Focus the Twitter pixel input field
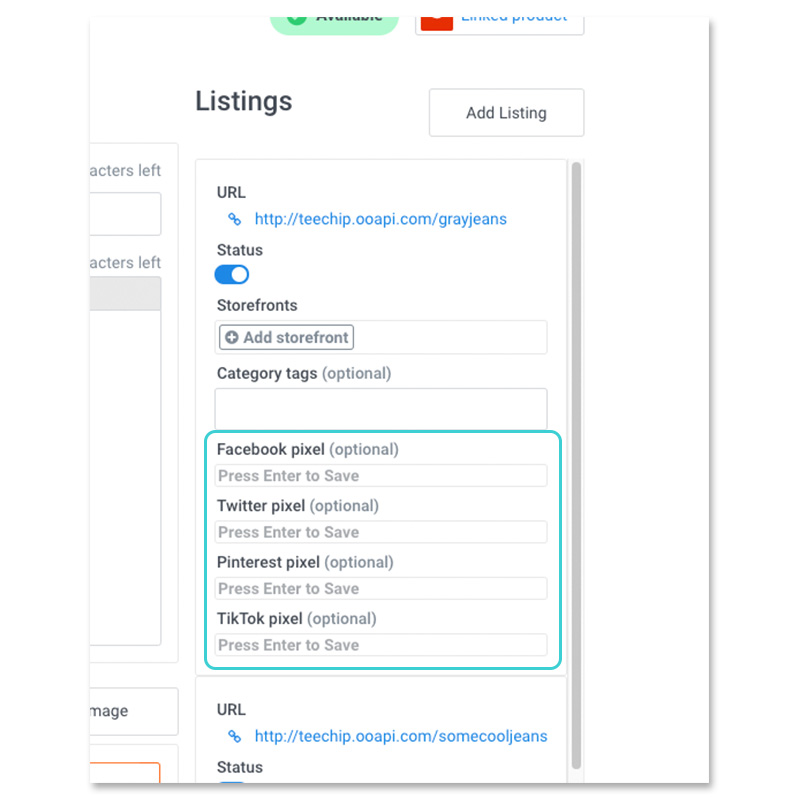Screen dimensions: 800x800 [381, 532]
